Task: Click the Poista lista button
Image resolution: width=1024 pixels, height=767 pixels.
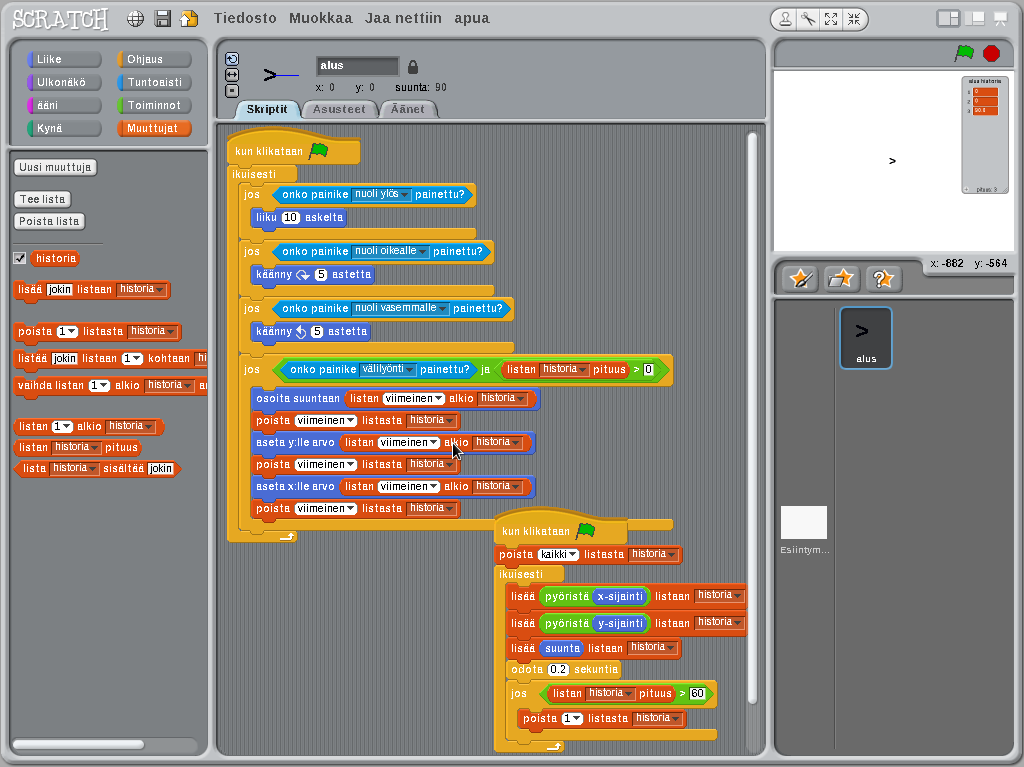Action: 49,221
